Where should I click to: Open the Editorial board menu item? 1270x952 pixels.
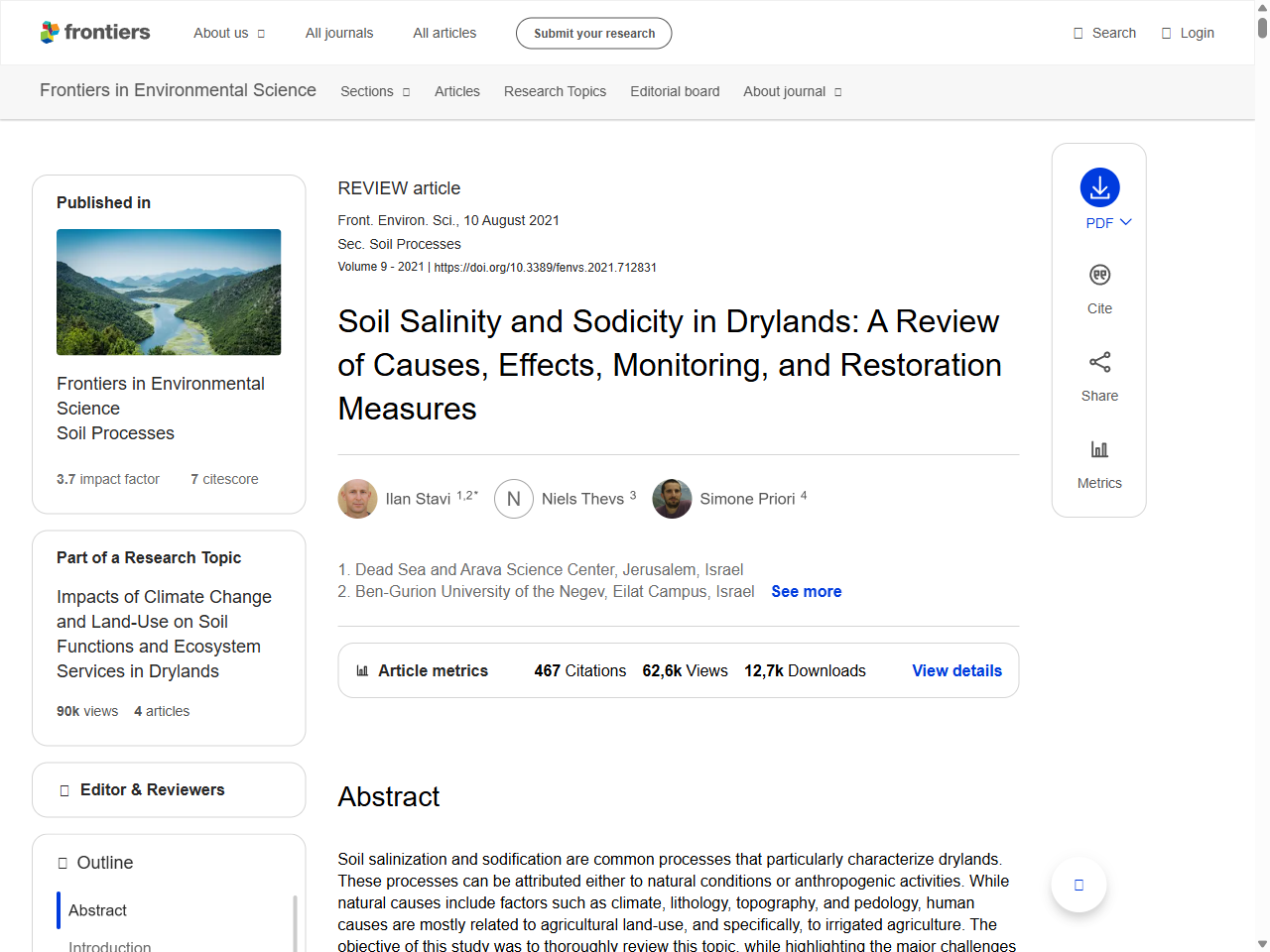tap(675, 91)
